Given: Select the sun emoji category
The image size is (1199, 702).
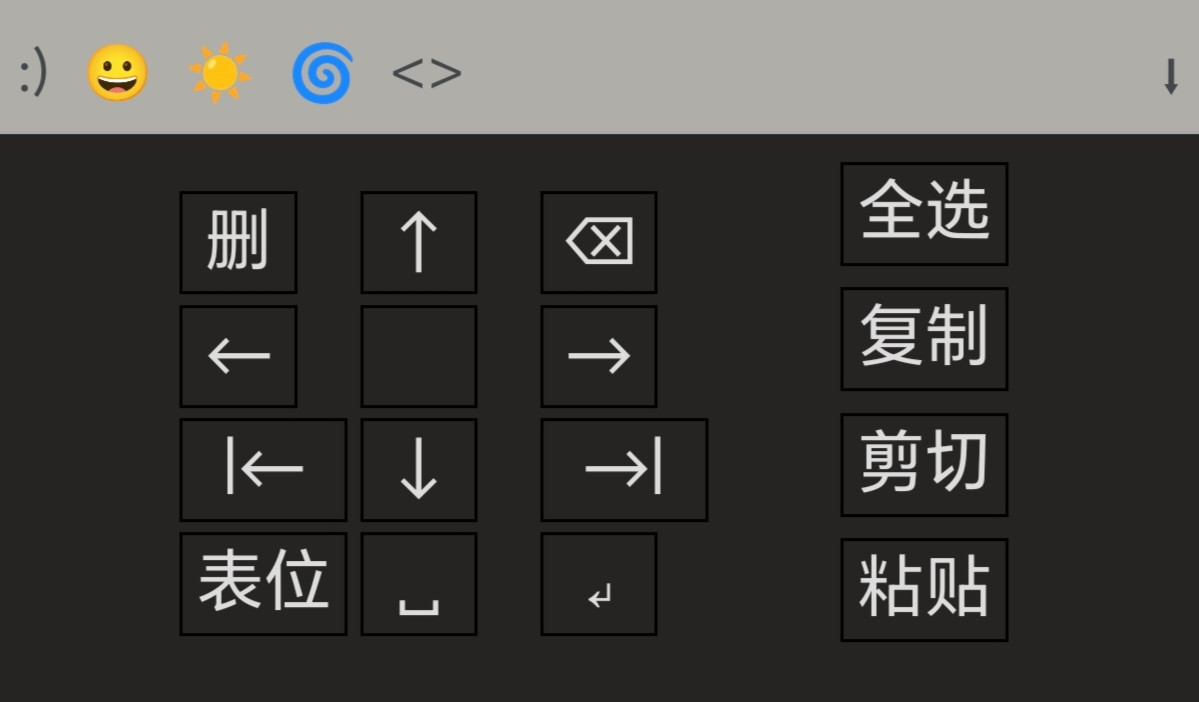Looking at the screenshot, I should (219, 73).
